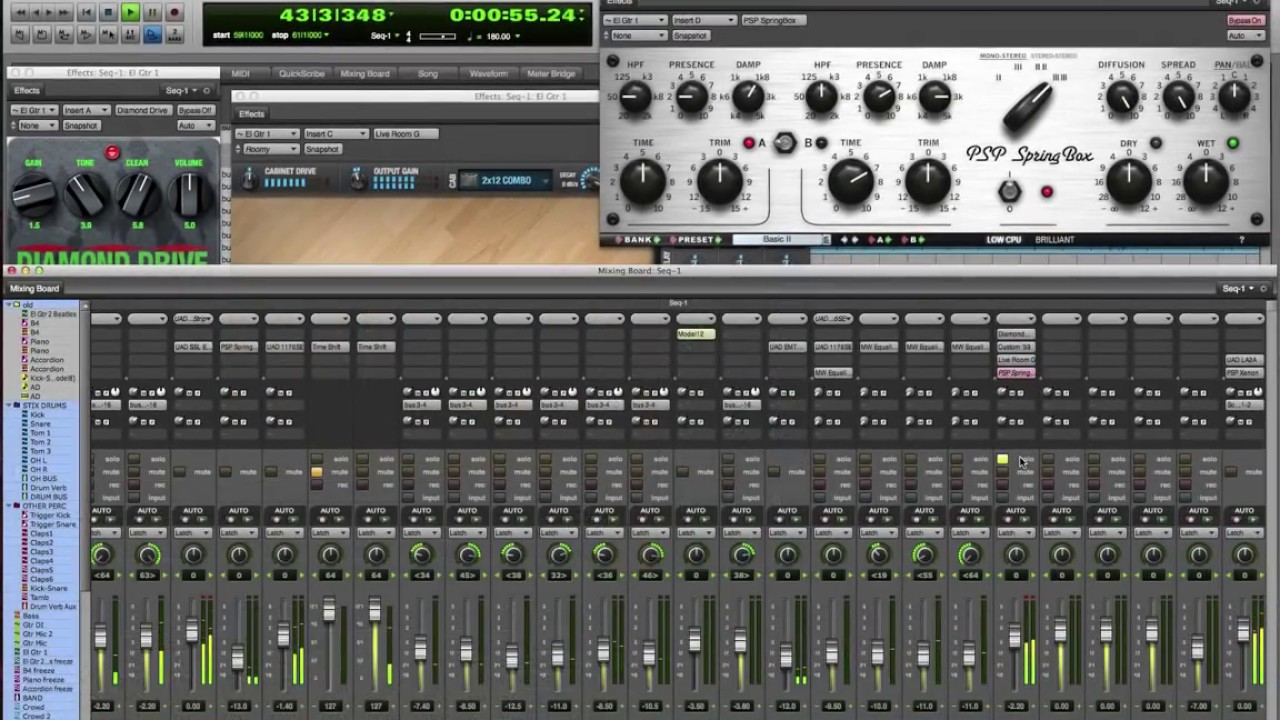Viewport: 1280px width, 720px height.
Task: Toggle the B channel LED on SpringBox
Action: tap(821, 143)
